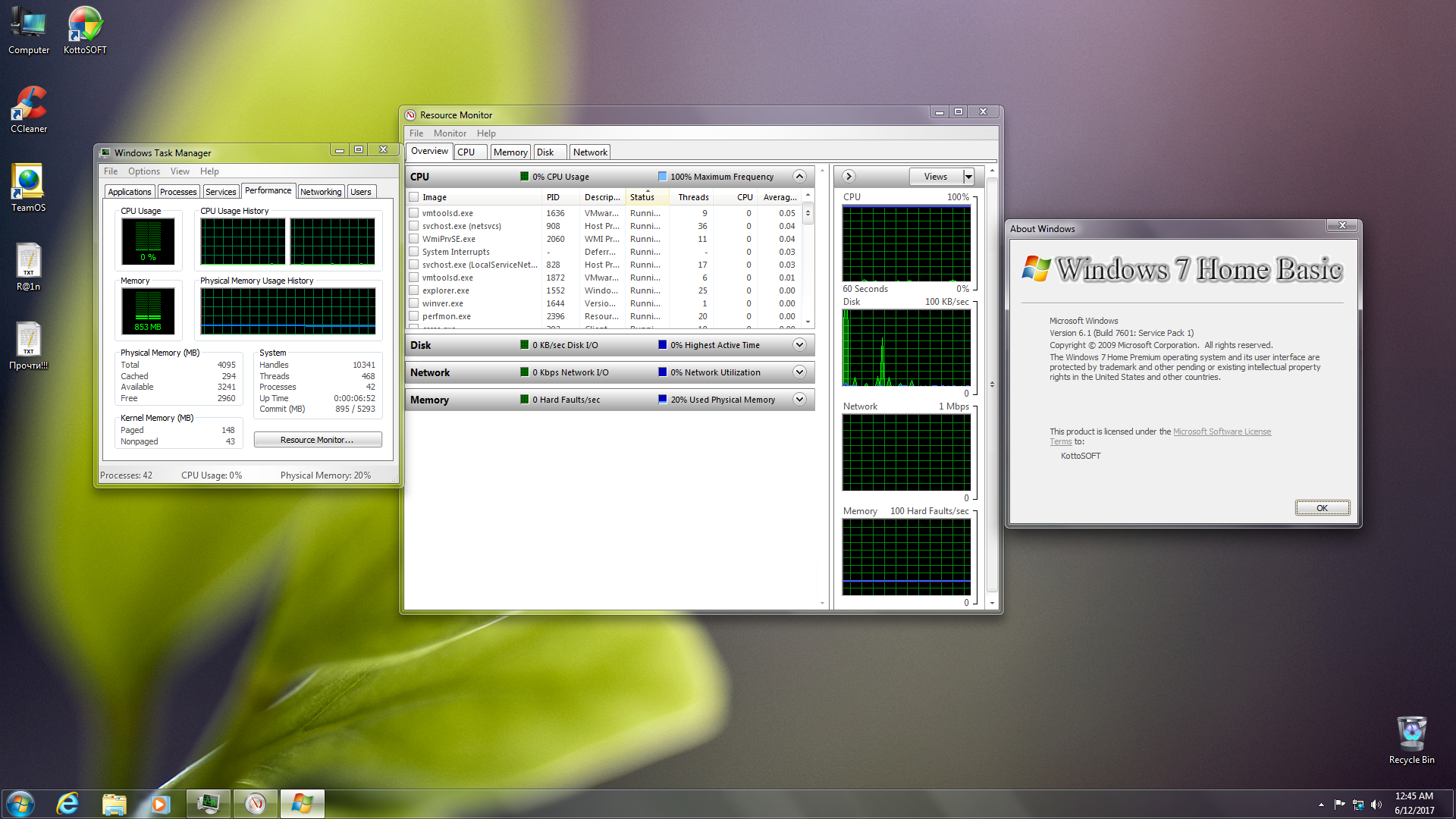
Task: Open Resource Monitor File menu
Action: tap(416, 133)
